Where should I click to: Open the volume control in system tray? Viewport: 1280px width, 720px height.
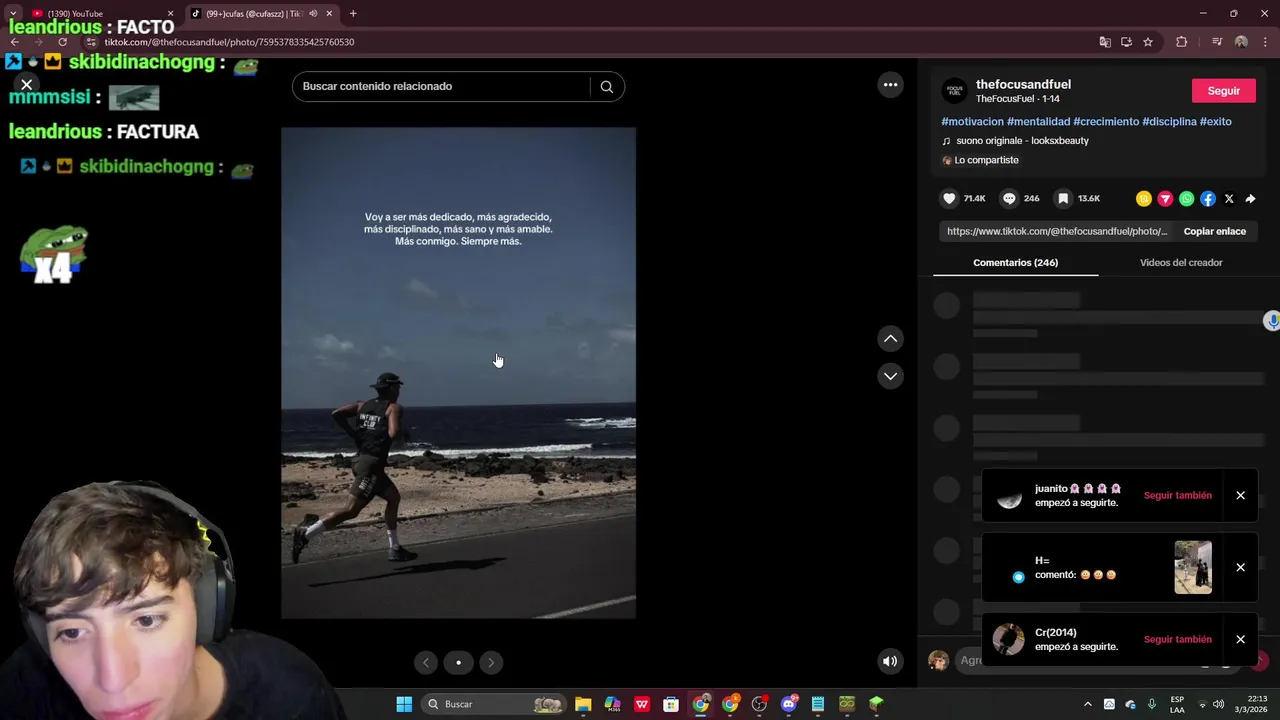tap(1218, 704)
